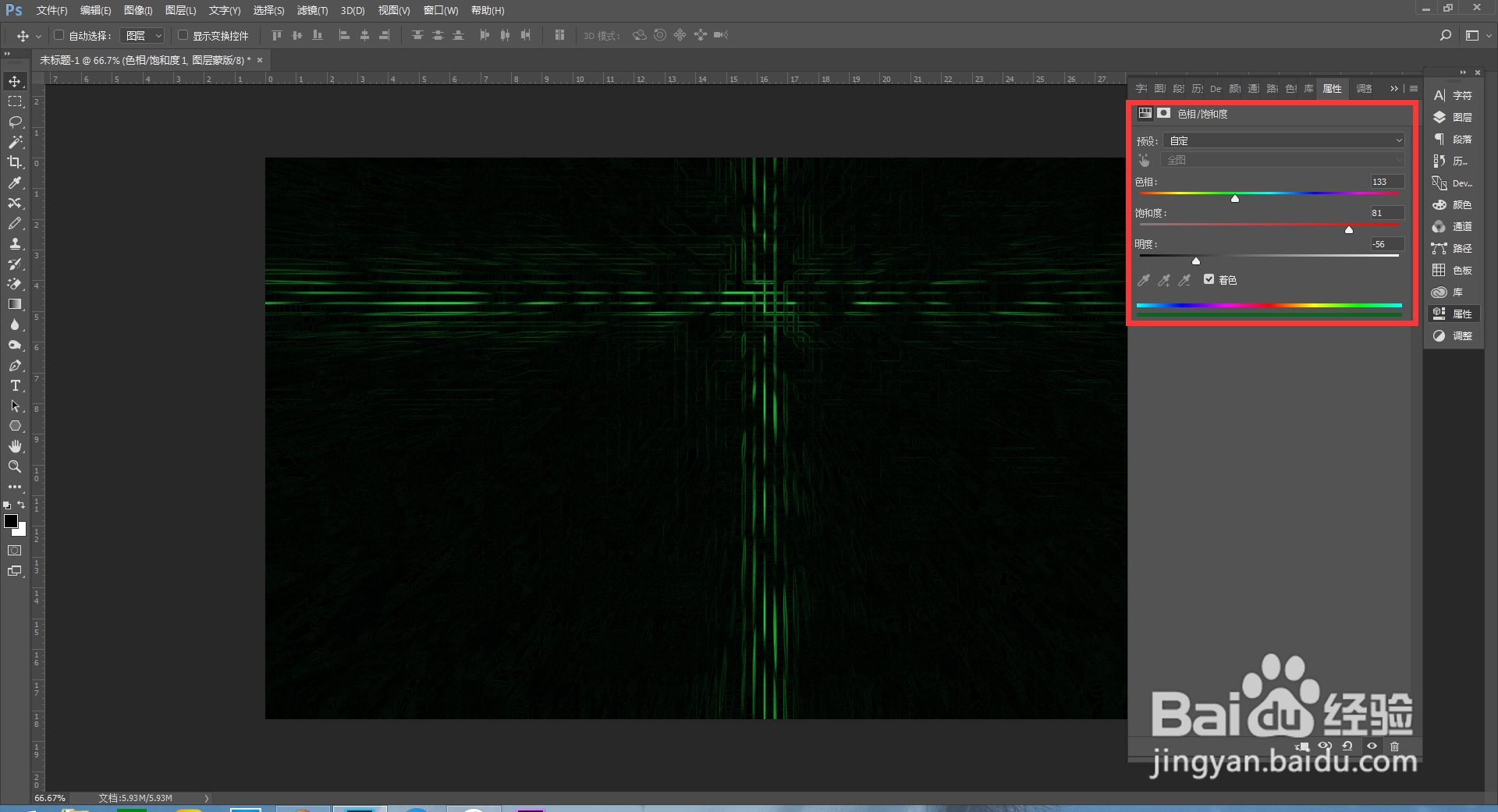Select the Eraser tool
This screenshot has height=812, width=1498.
click(x=15, y=284)
